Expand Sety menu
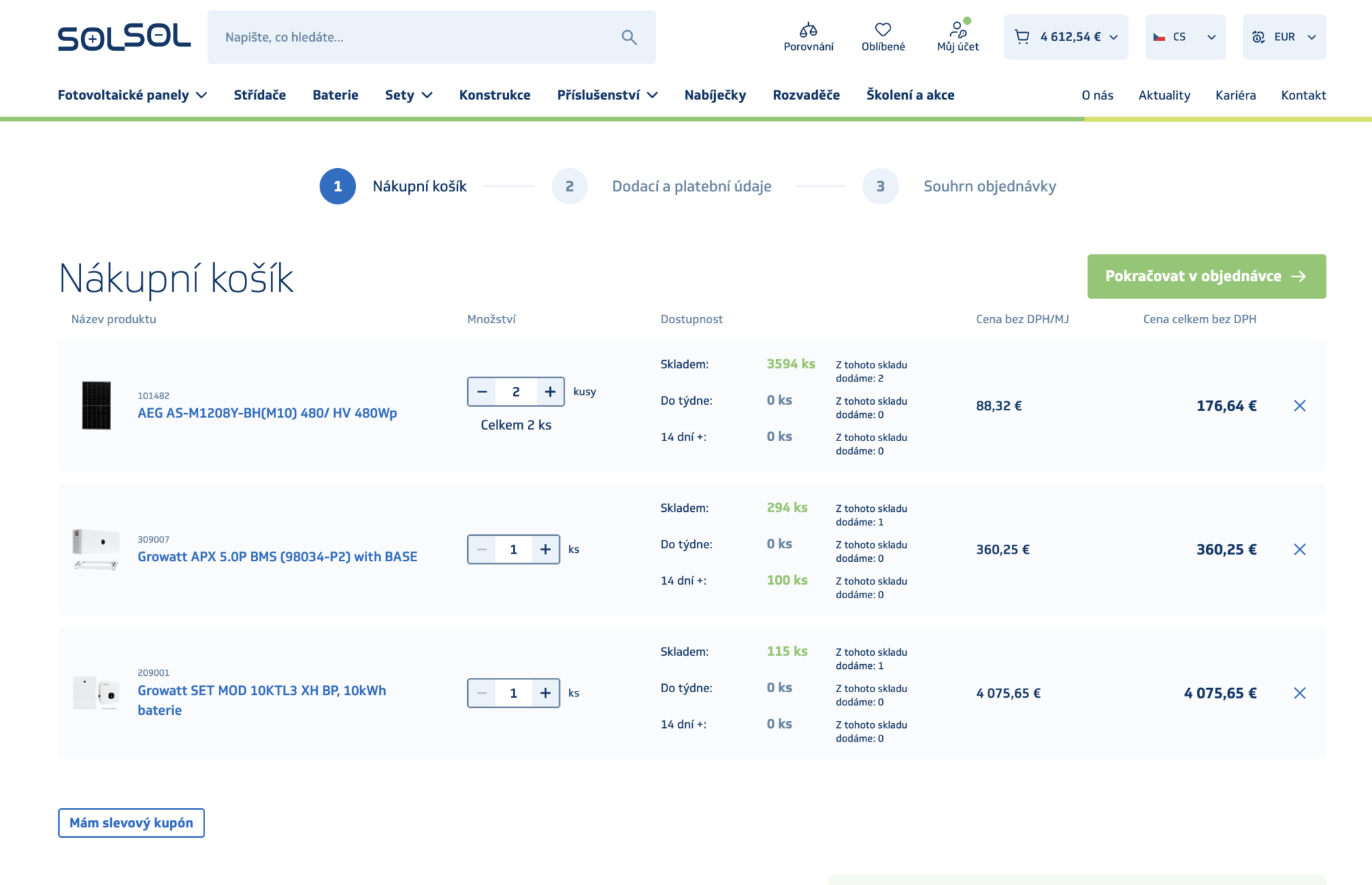 [x=409, y=95]
